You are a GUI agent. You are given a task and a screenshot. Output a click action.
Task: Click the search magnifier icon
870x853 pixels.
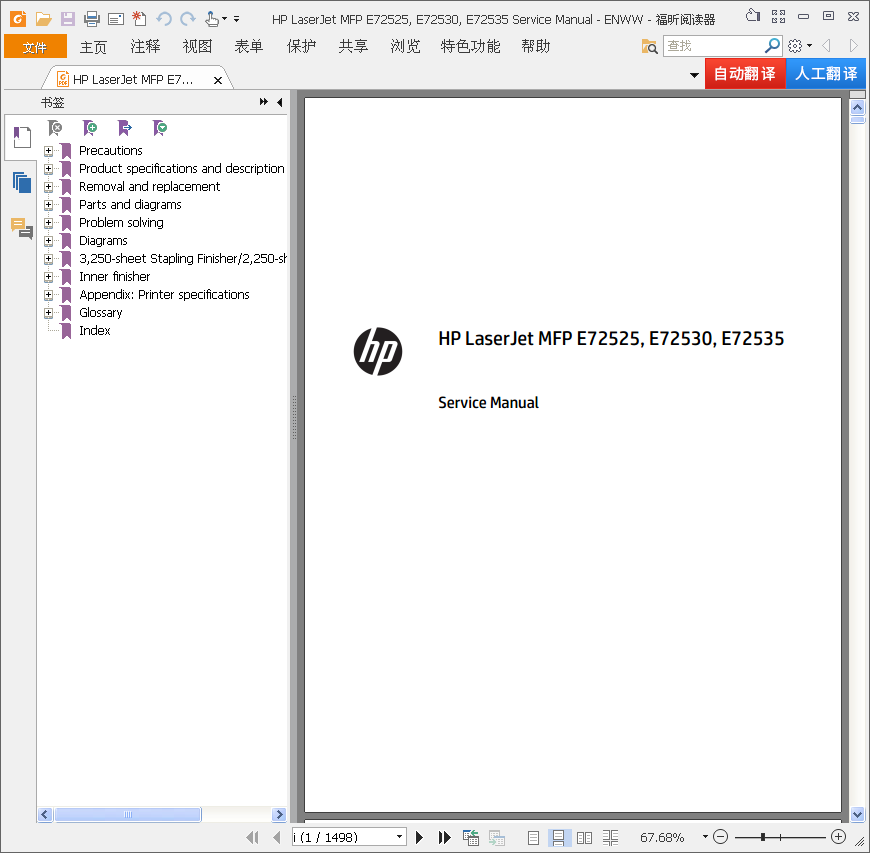(x=772, y=46)
